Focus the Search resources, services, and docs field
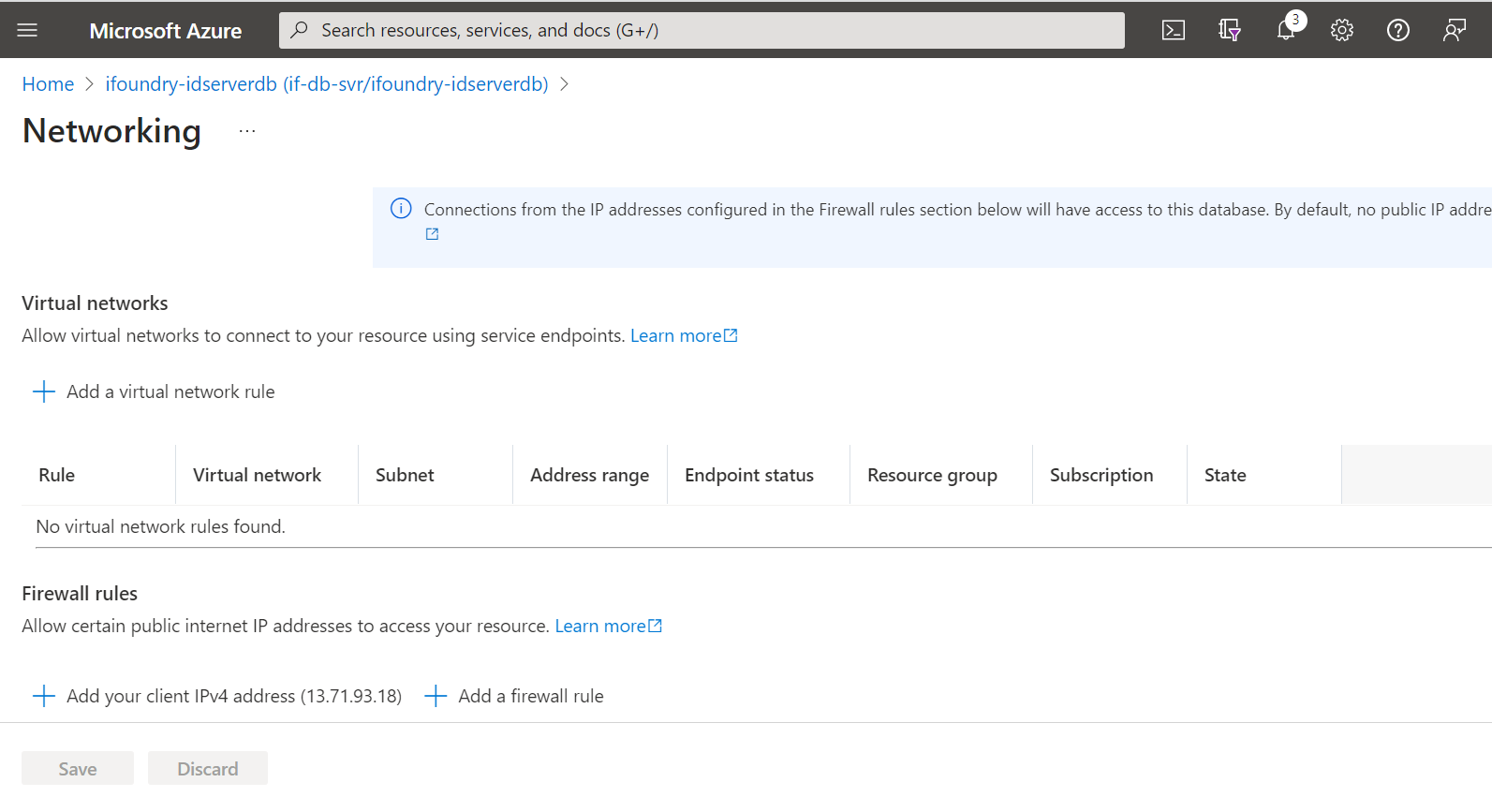Viewport: 1492px width, 812px height. (702, 30)
